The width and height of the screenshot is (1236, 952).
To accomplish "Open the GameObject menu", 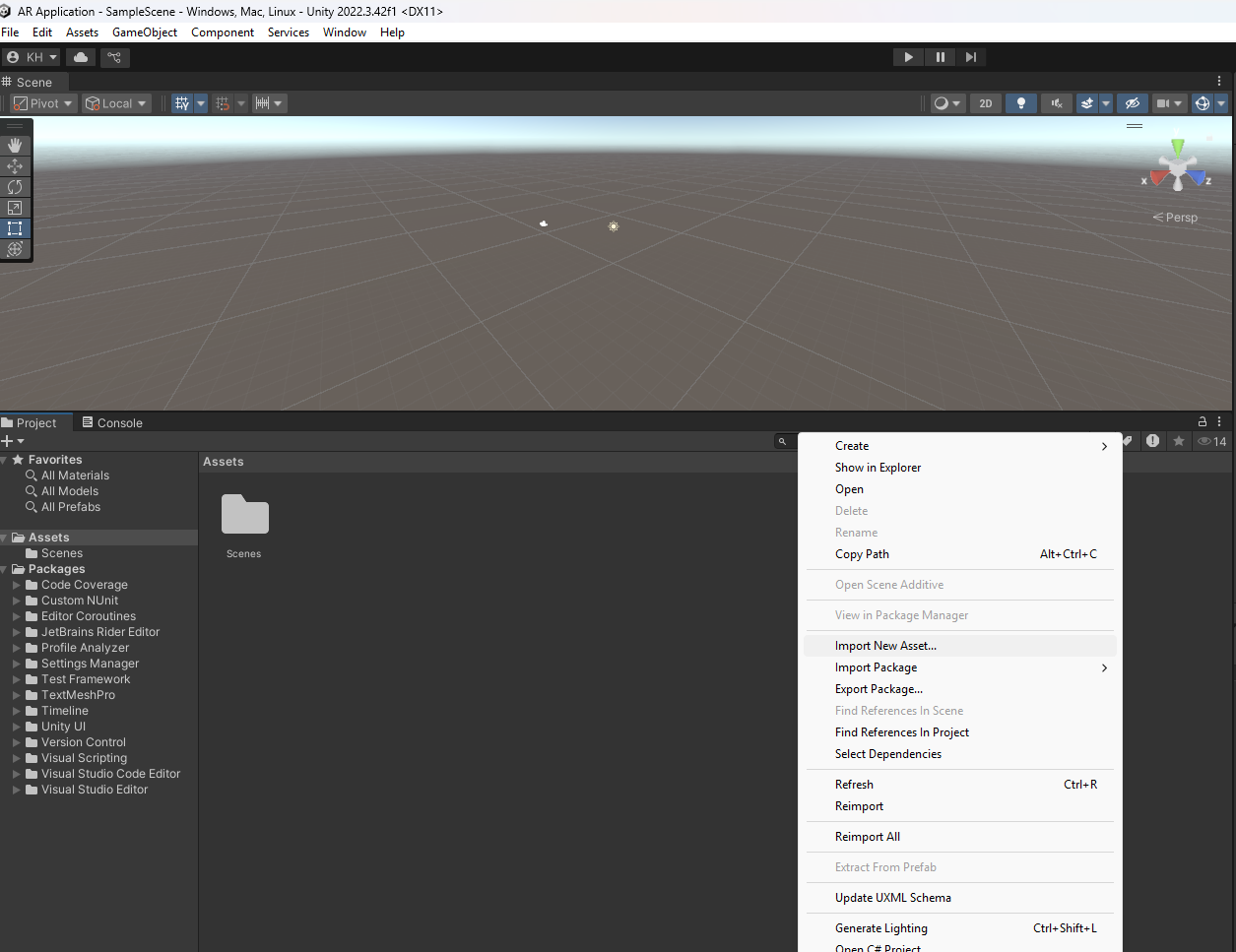I will click(145, 32).
